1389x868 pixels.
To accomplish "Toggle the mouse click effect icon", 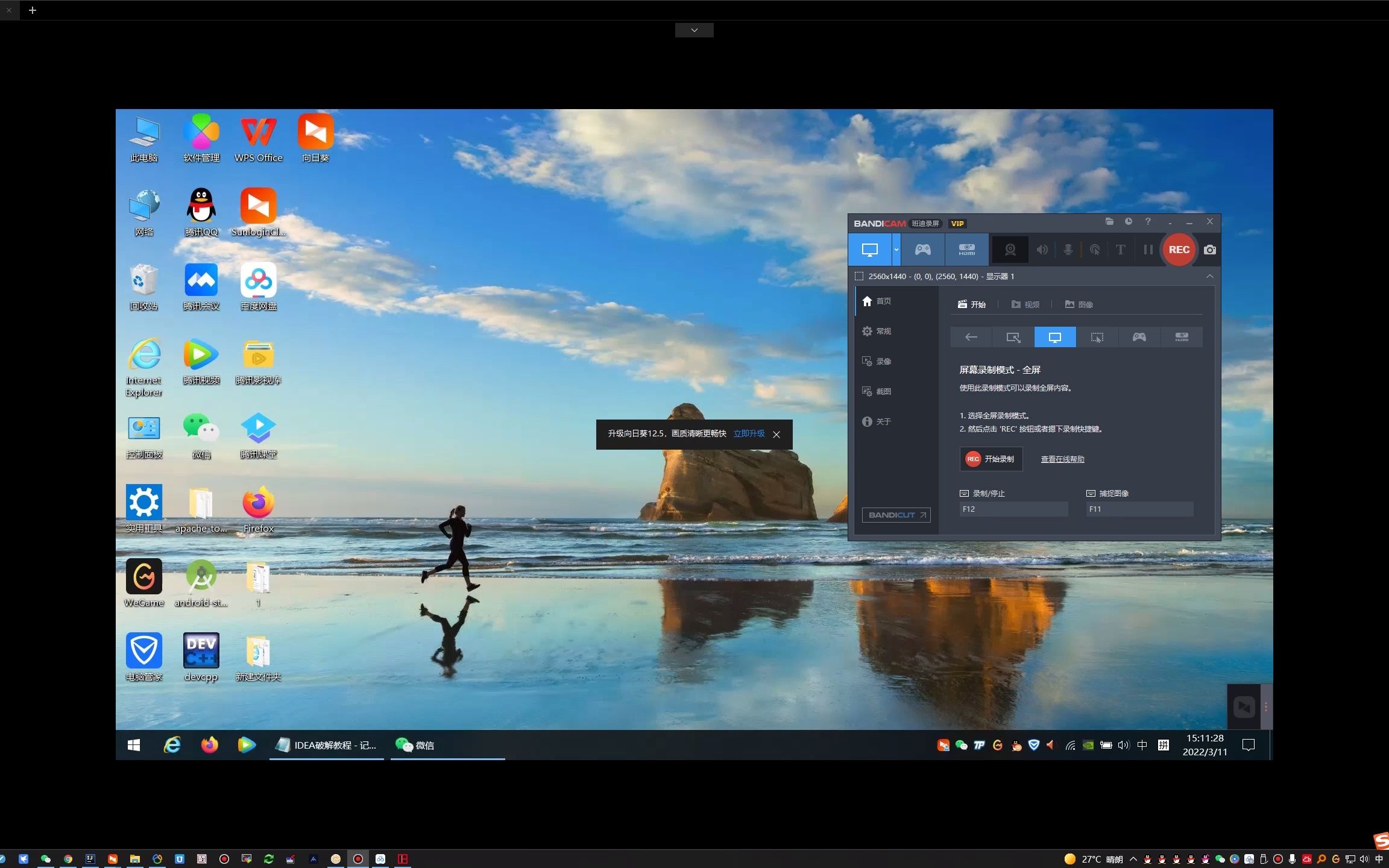I will click(1095, 250).
